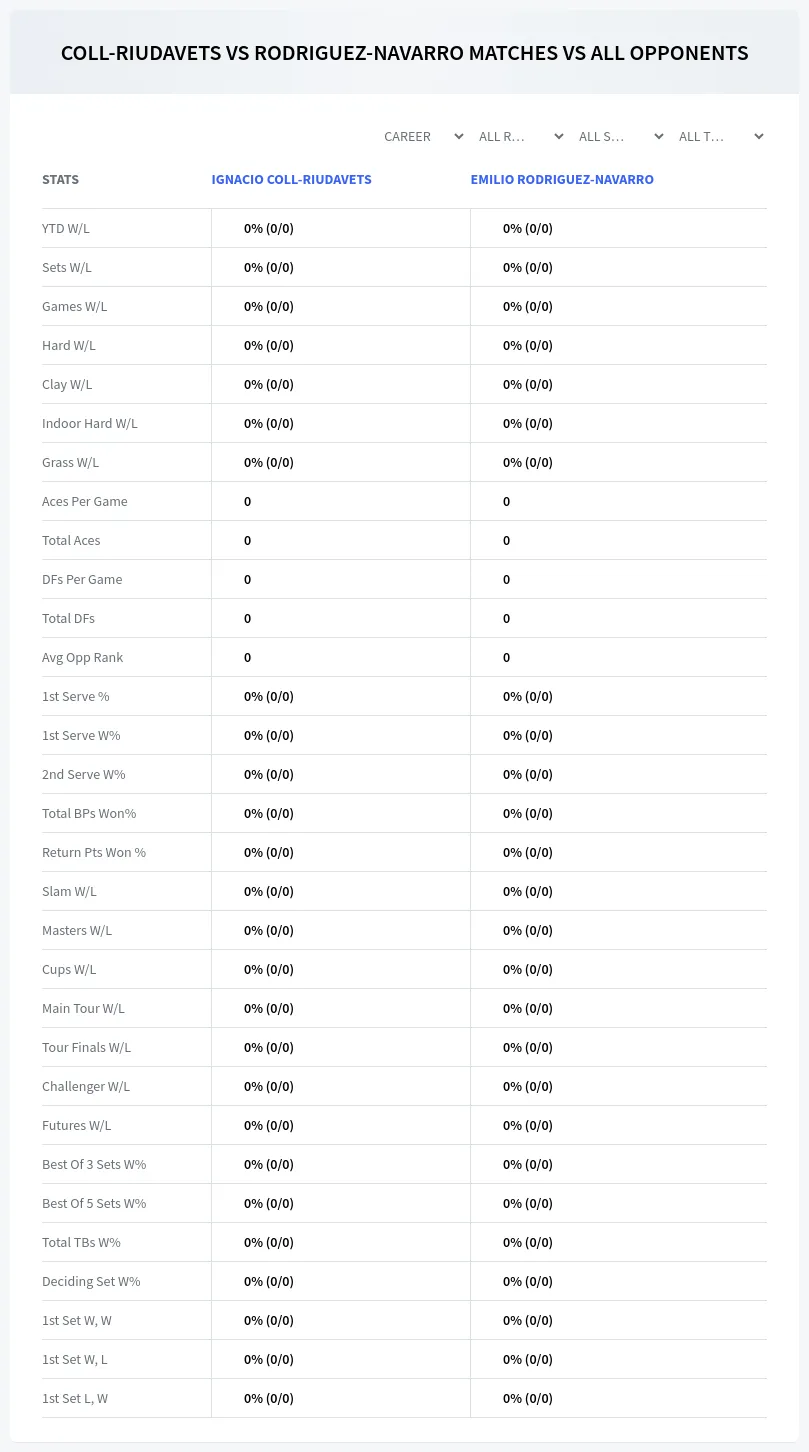
Task: Select the Total Aces row label
Action: click(x=71, y=540)
